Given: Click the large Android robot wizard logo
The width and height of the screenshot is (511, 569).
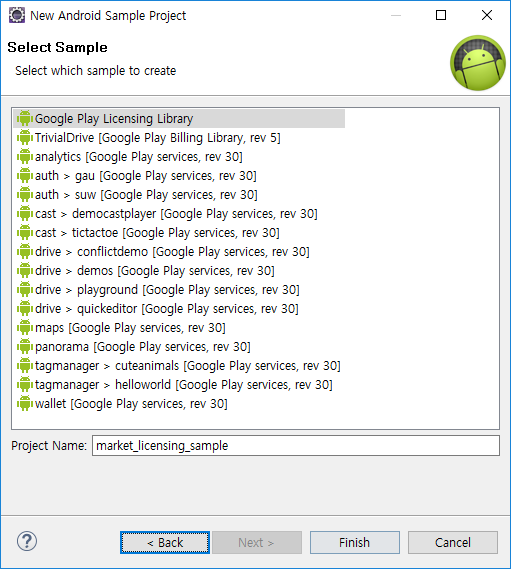Looking at the screenshot, I should pyautogui.click(x=478, y=63).
